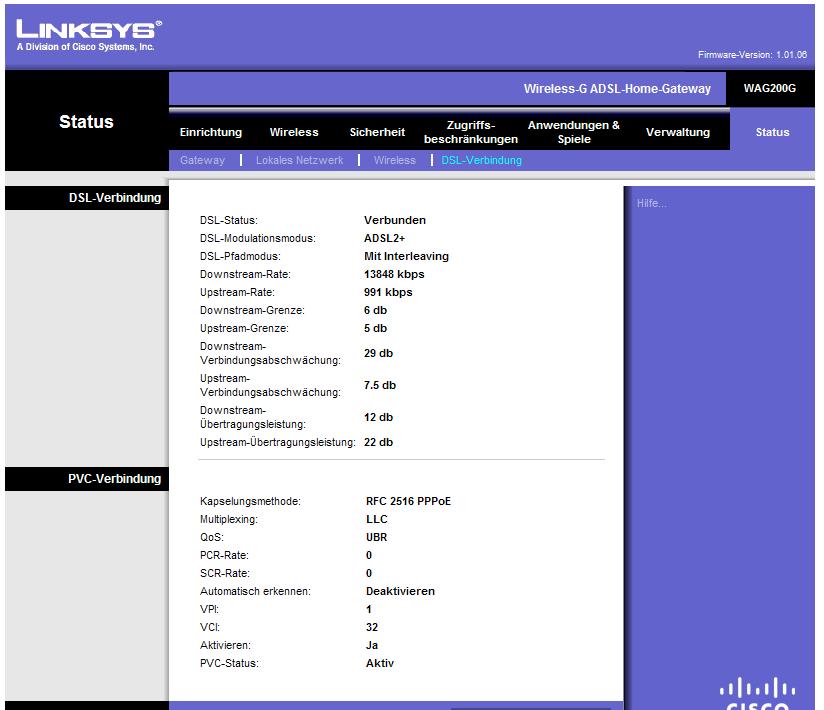
Task: Open the Einrichtung tab
Action: [x=210, y=132]
